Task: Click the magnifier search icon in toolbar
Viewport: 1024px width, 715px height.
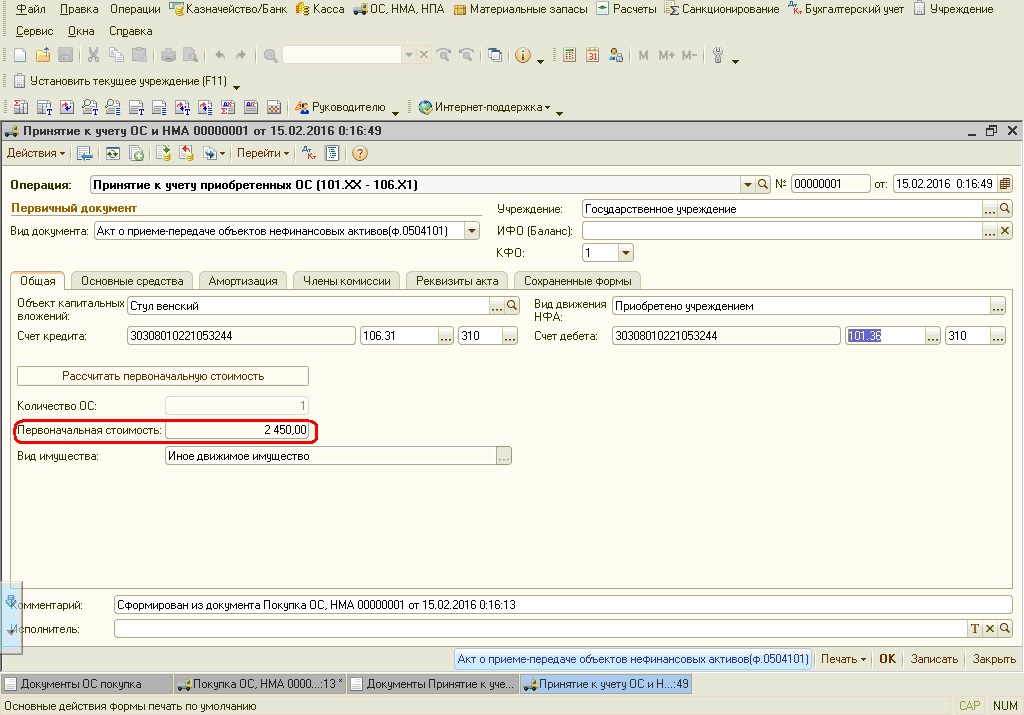Action: (270, 56)
